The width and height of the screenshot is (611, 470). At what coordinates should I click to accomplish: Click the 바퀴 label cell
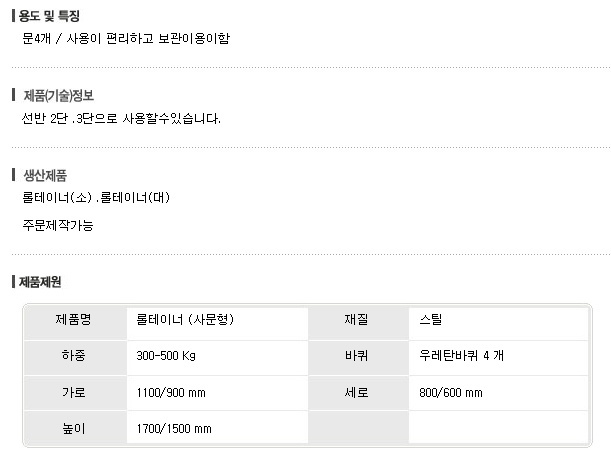pos(356,356)
